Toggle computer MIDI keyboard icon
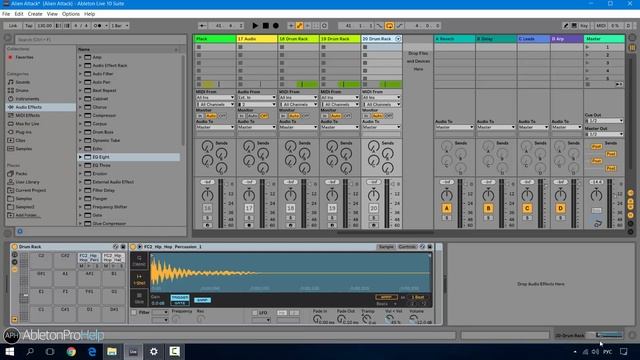Image resolution: width=640 pixels, height=360 pixels. [x=574, y=26]
